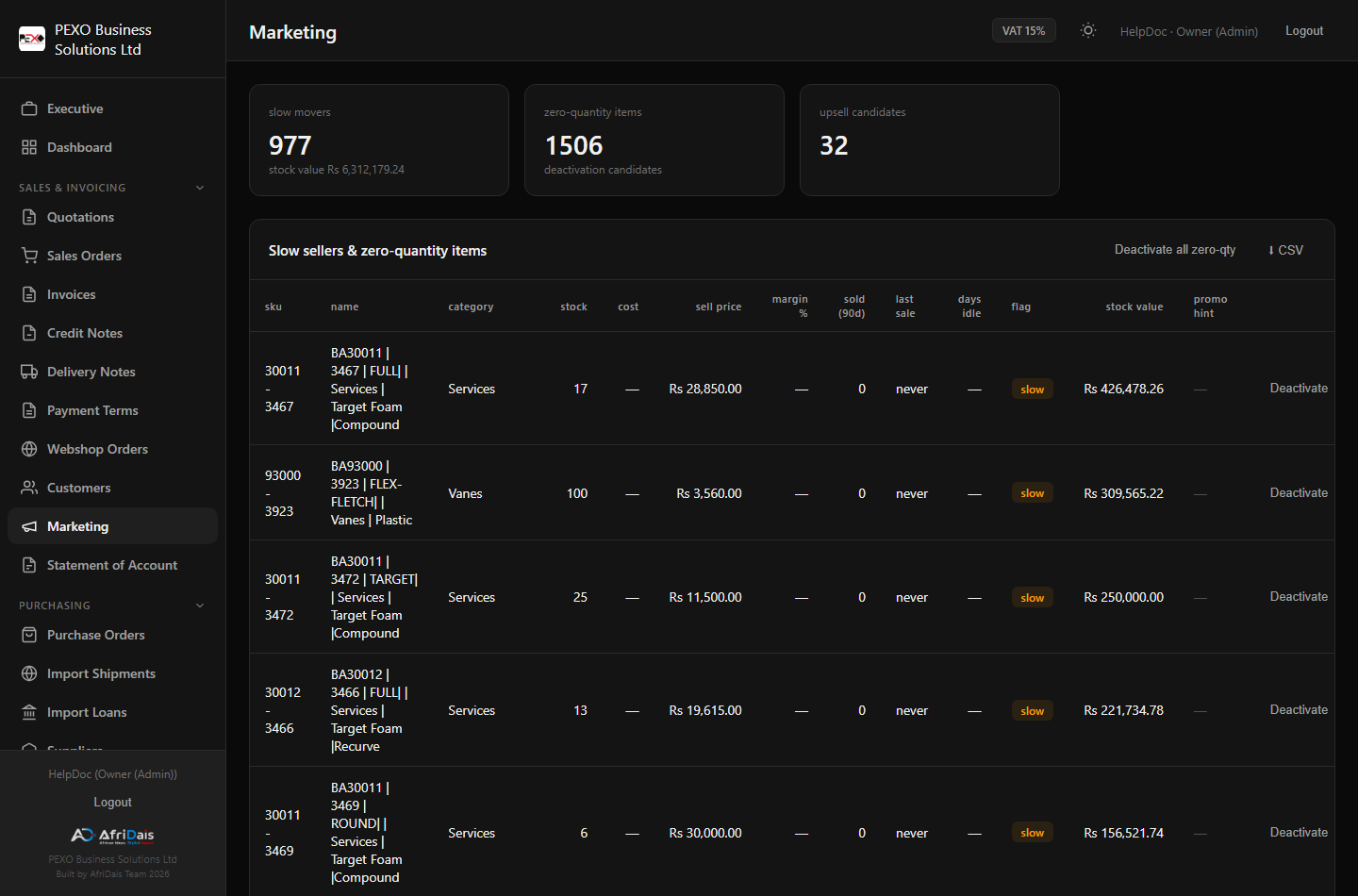Click the Webshop Orders globe icon
Viewport: 1358px width, 896px height.
[29, 449]
